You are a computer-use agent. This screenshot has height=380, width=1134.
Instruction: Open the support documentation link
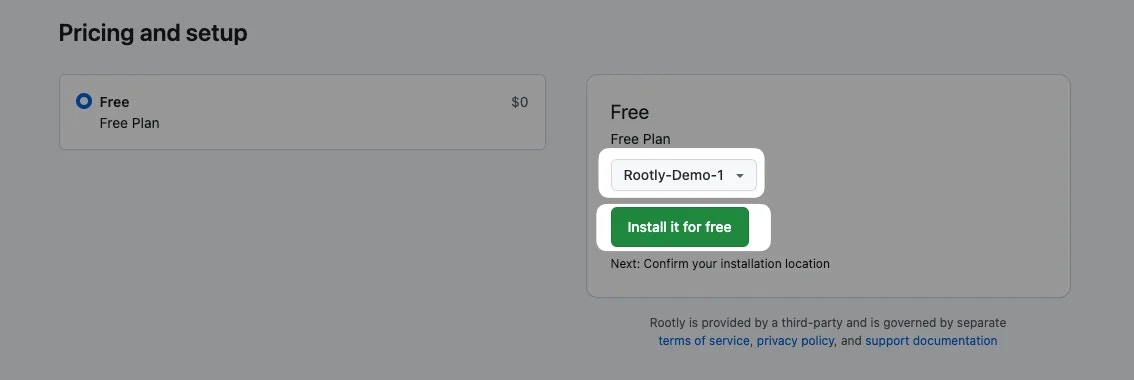931,341
